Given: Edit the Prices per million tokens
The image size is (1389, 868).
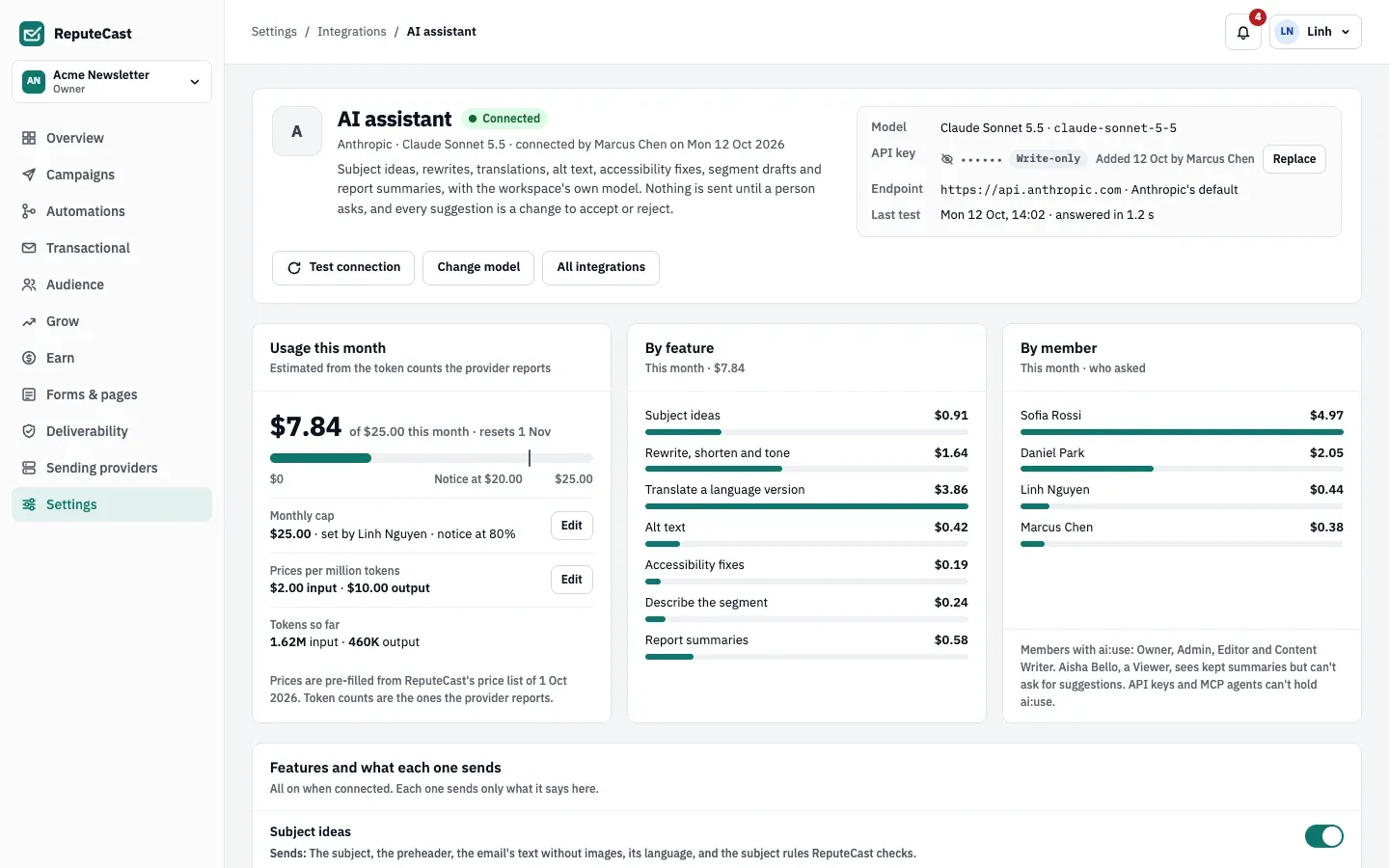Looking at the screenshot, I should coord(572,580).
